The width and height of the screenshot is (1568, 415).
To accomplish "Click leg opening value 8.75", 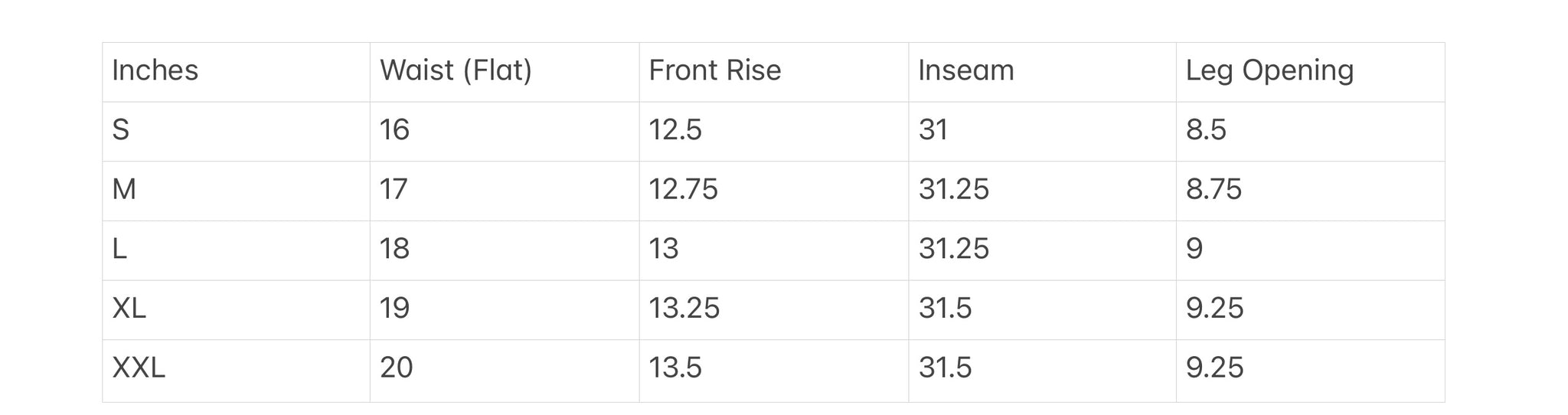I will pyautogui.click(x=1214, y=189).
